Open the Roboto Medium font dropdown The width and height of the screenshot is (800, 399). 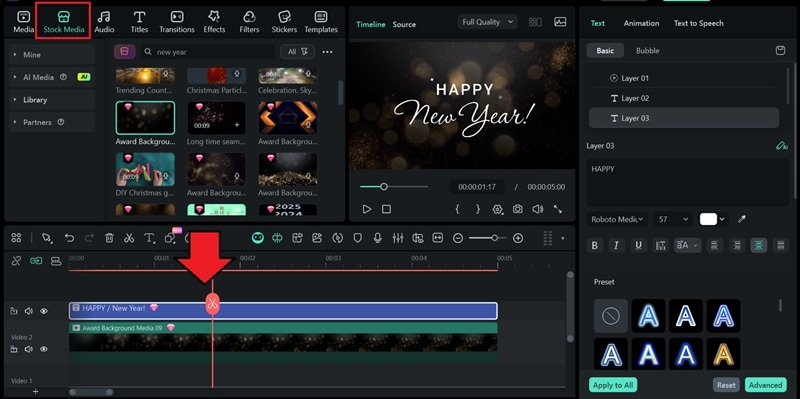(617, 219)
